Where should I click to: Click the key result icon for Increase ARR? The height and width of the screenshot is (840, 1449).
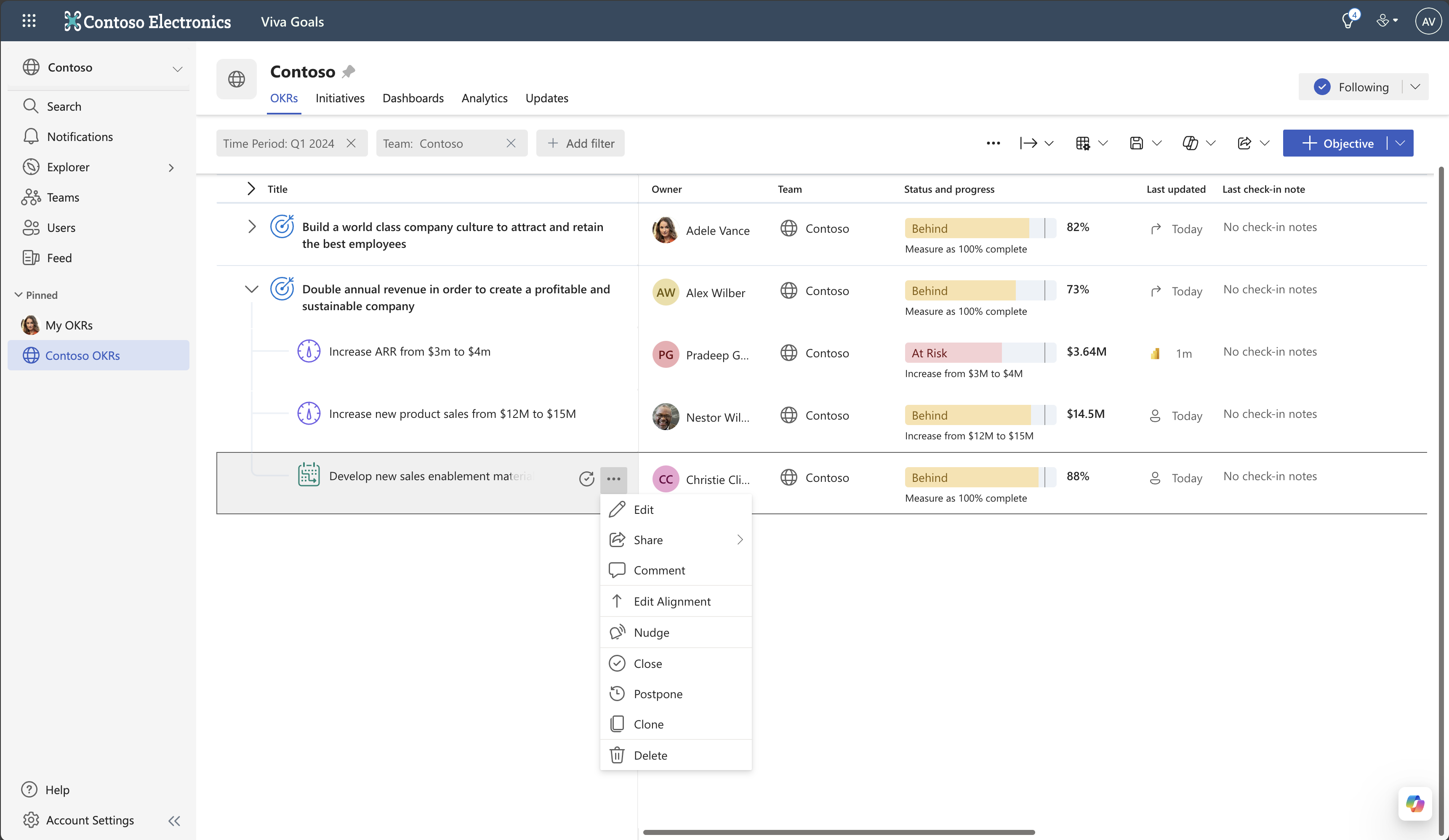pyautogui.click(x=309, y=351)
